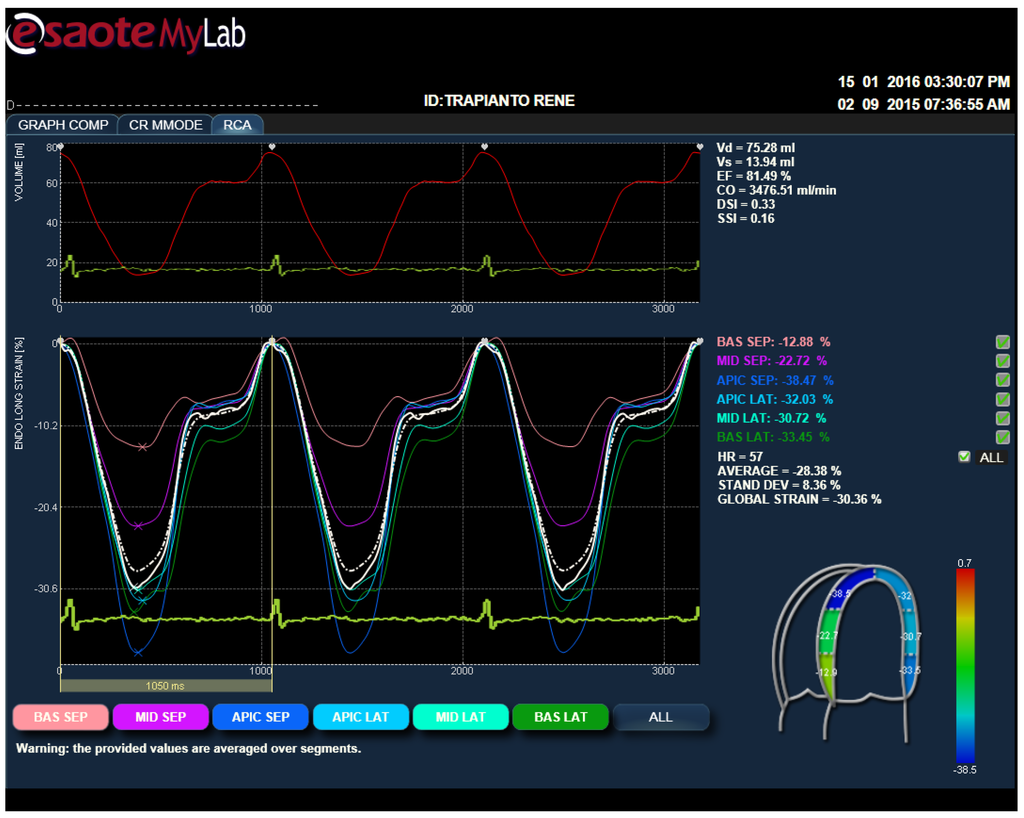The width and height of the screenshot is (1024, 818).
Task: Click the strain color scale bar
Action: pyautogui.click(x=965, y=665)
